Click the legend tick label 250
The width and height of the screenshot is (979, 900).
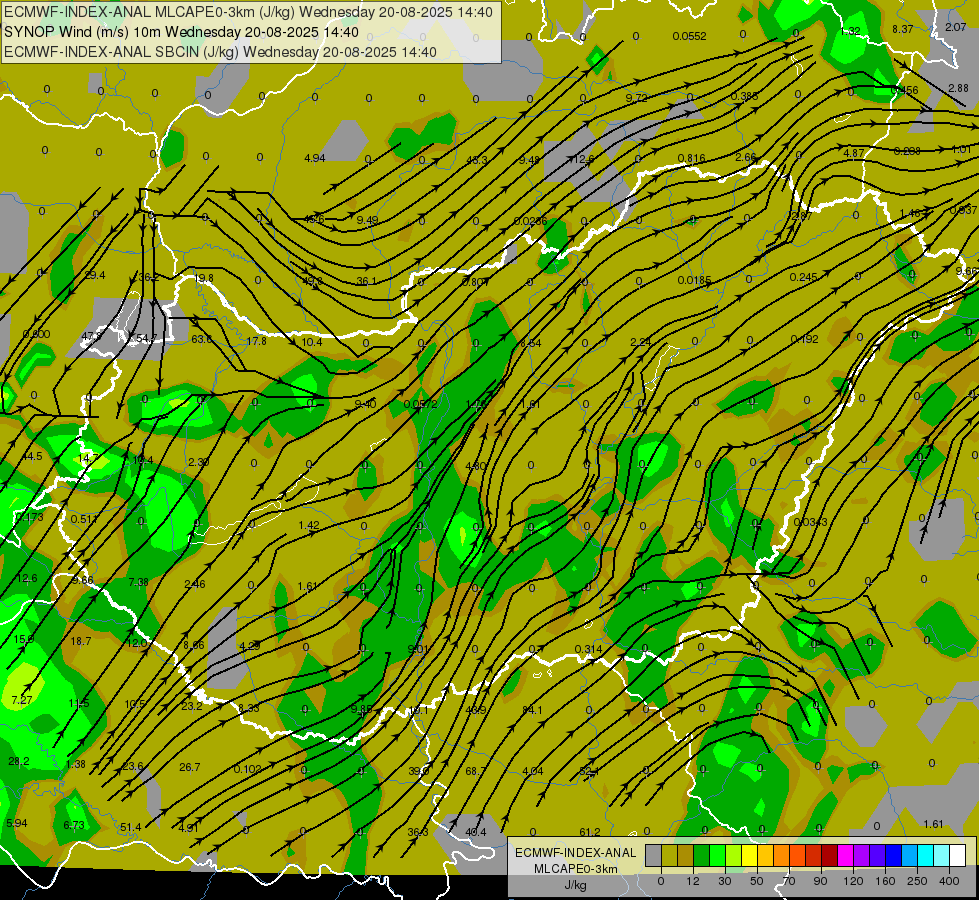click(x=917, y=881)
